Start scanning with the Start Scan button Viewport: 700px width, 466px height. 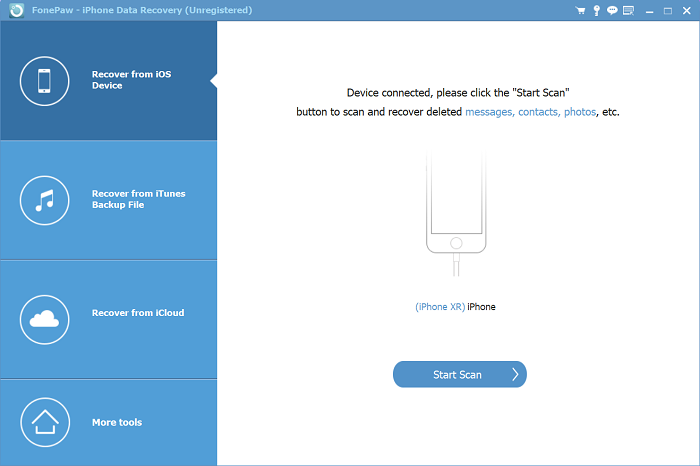click(460, 374)
